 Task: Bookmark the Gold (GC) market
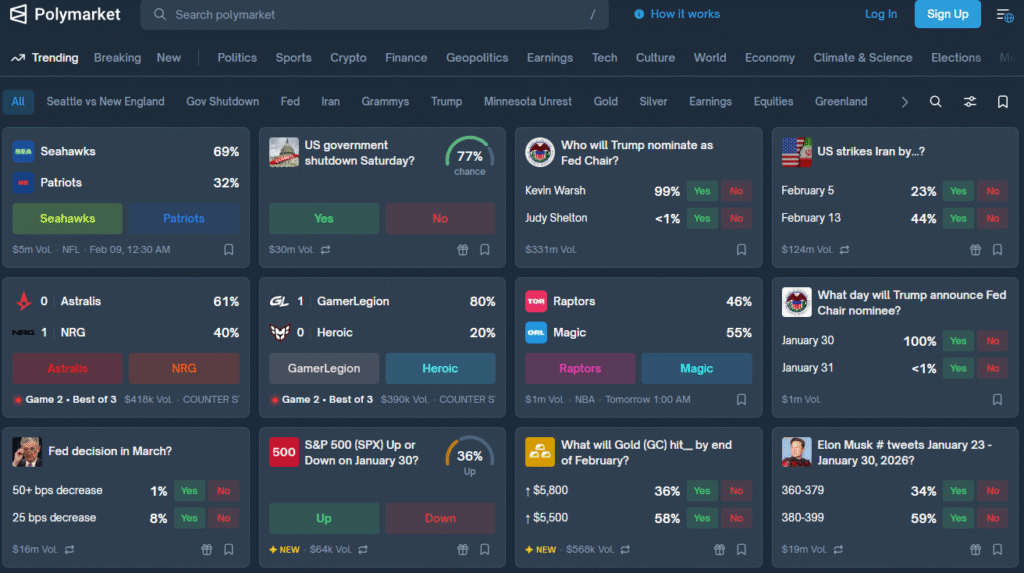741,549
